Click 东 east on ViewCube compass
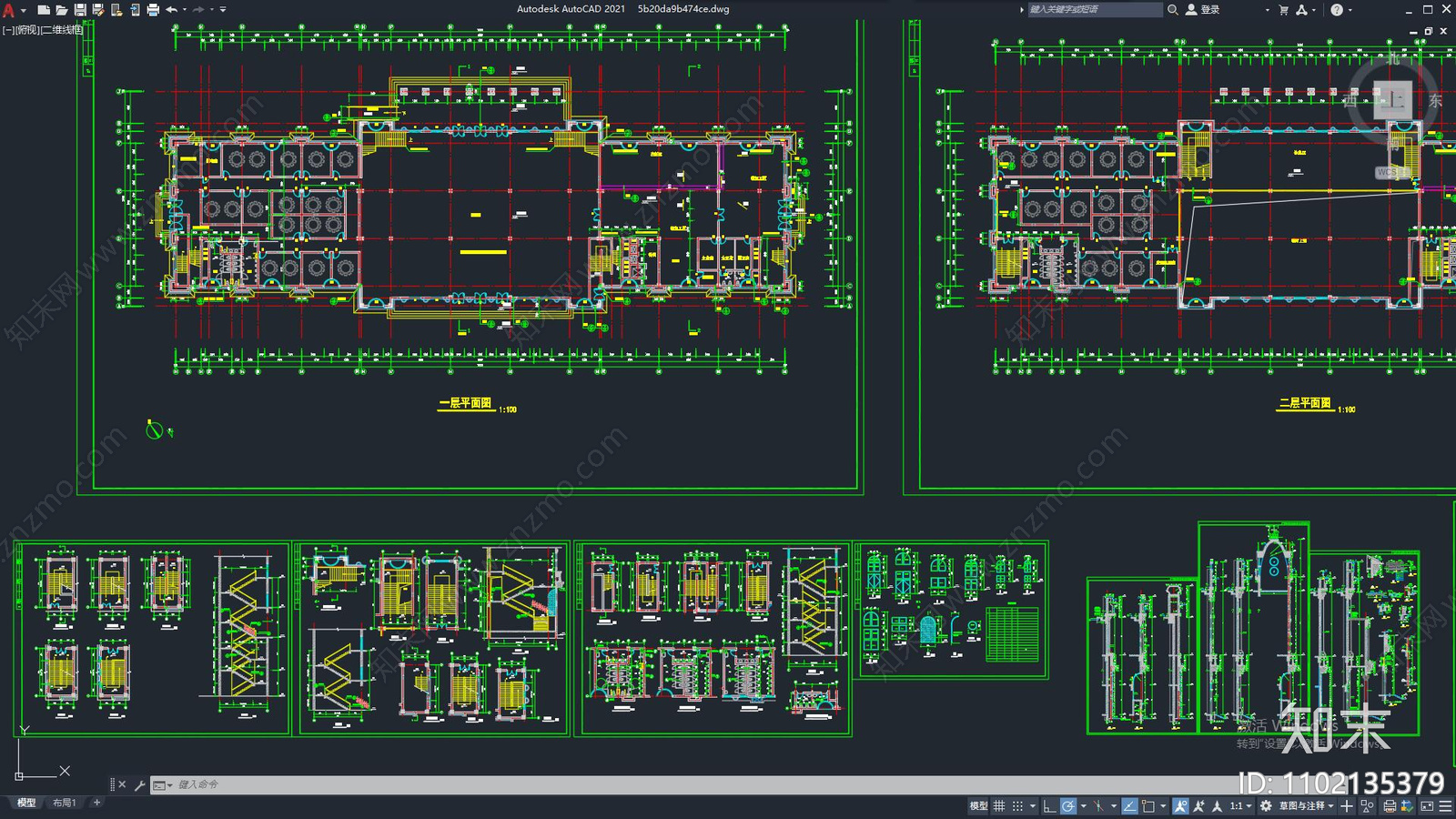Viewport: 1456px width, 819px height. tap(1435, 100)
